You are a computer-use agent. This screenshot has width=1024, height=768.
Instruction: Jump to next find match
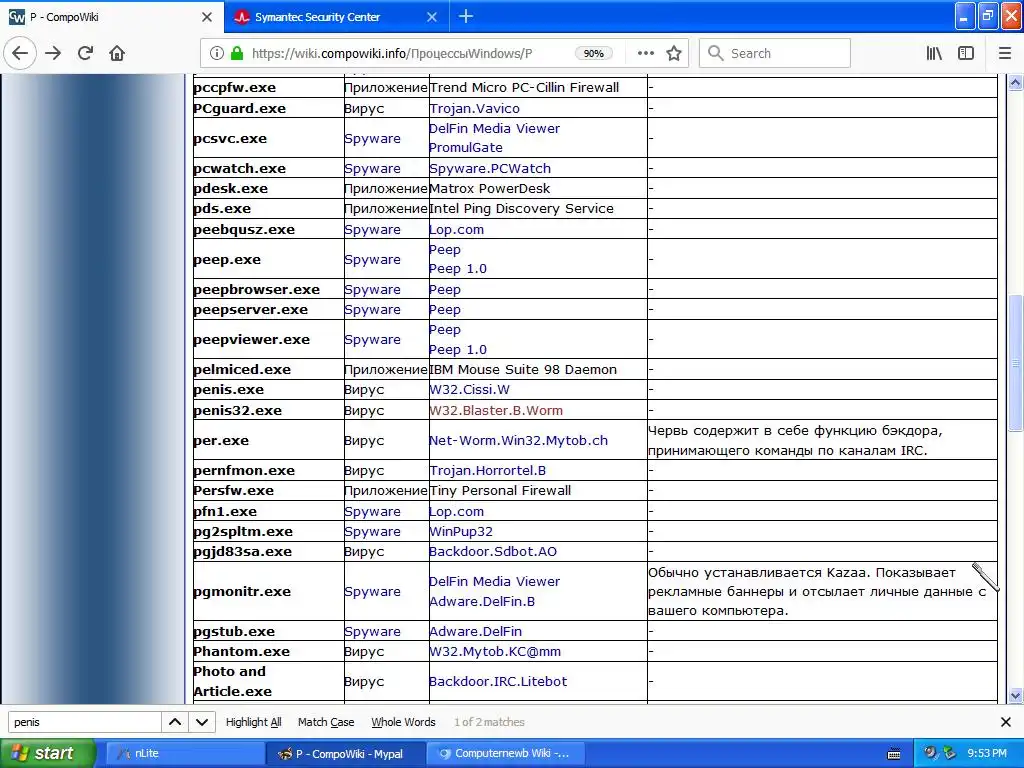coord(202,722)
